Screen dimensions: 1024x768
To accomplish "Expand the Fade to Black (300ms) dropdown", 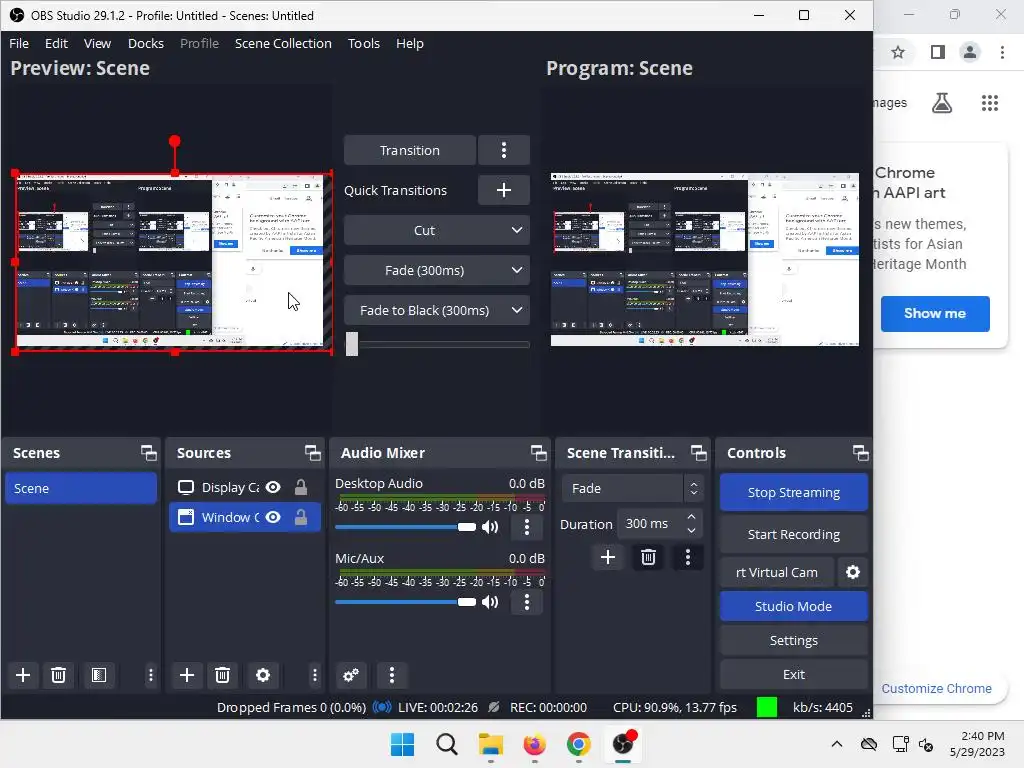I will point(517,310).
